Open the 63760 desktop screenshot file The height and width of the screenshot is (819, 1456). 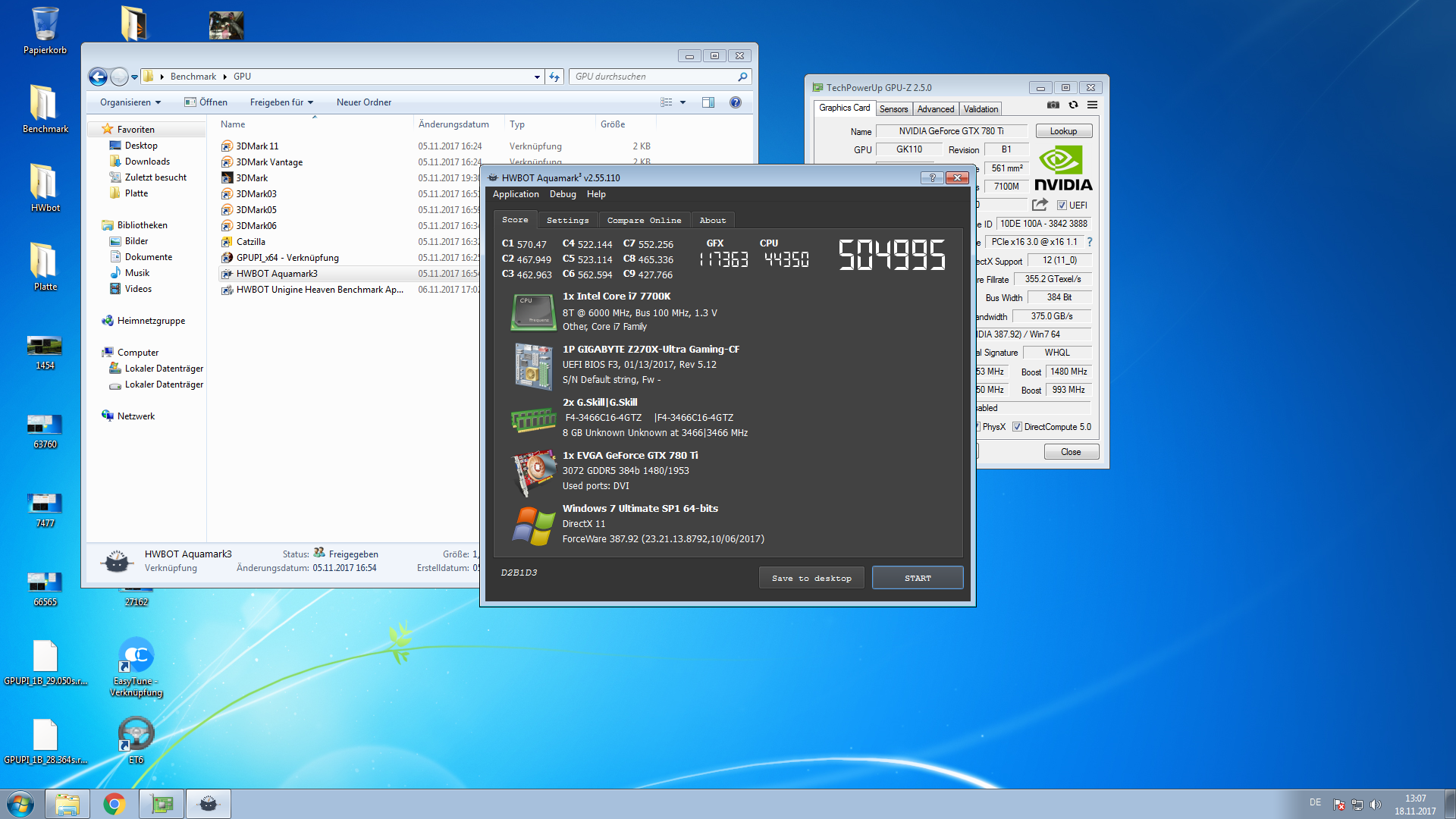45,431
